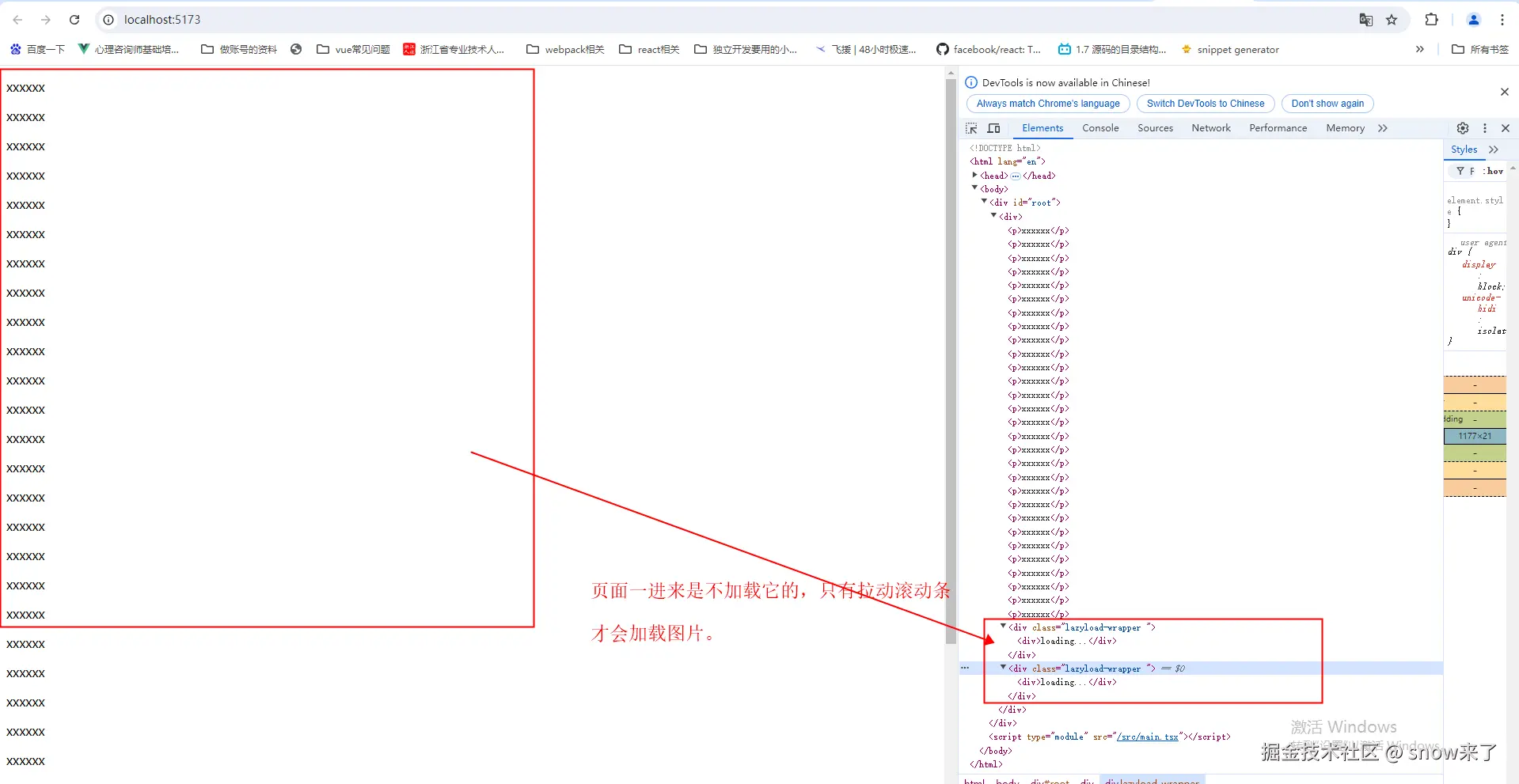Show more DevTools tabs chevron
This screenshot has height=784, width=1519.
(1383, 128)
